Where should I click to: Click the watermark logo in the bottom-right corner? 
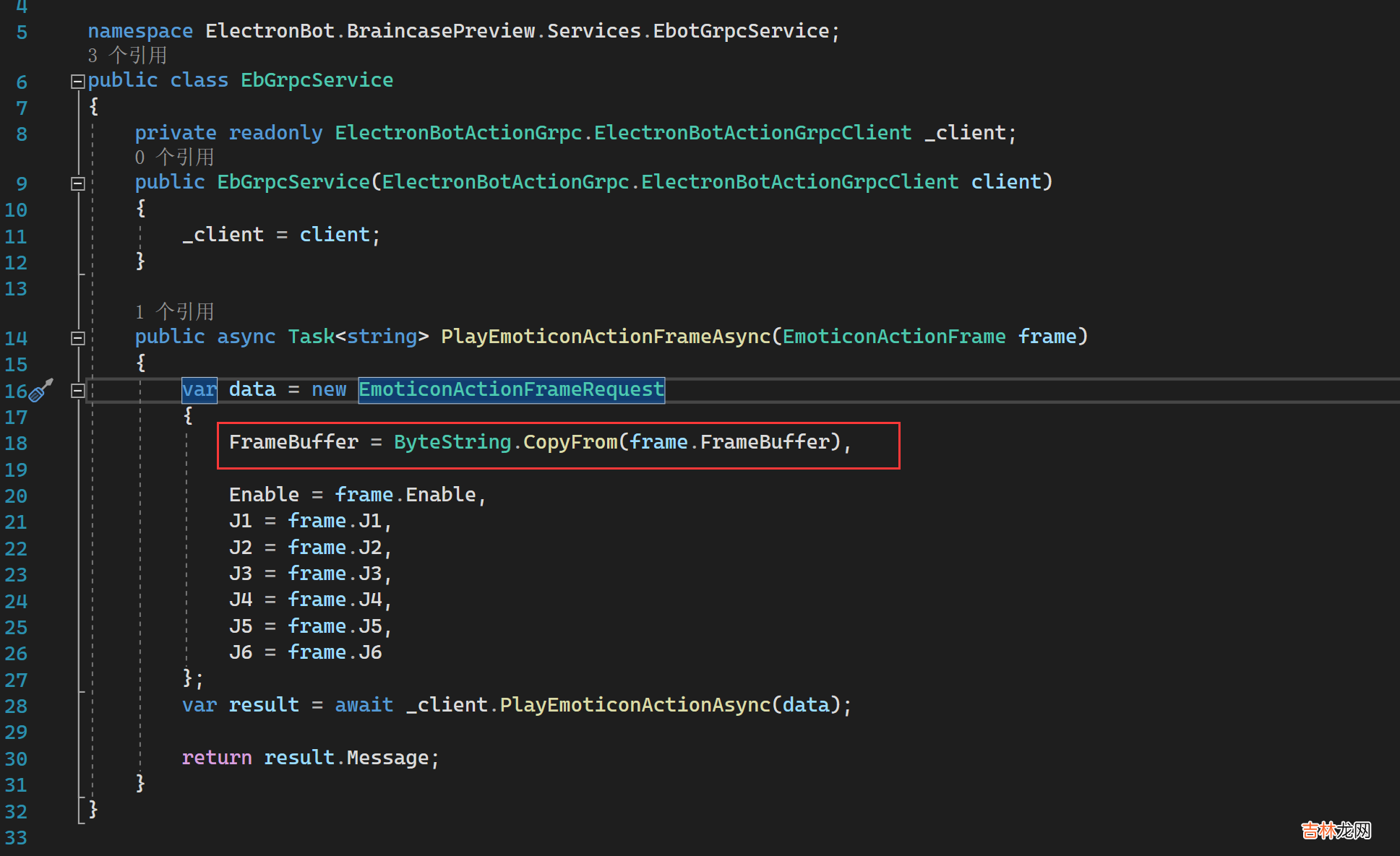tap(1336, 831)
